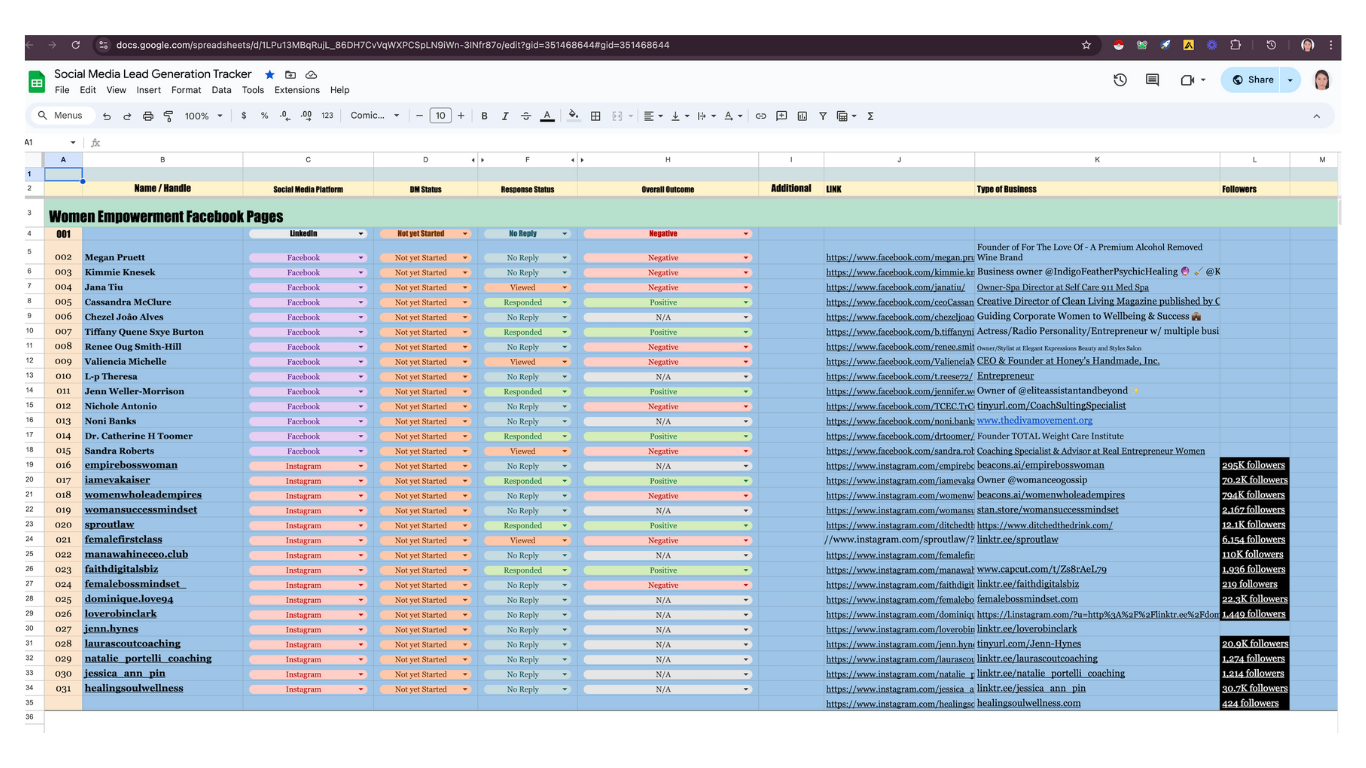This screenshot has width=1366, height=768.
Task: Open the Share options dropdown arrow
Action: pos(1290,80)
